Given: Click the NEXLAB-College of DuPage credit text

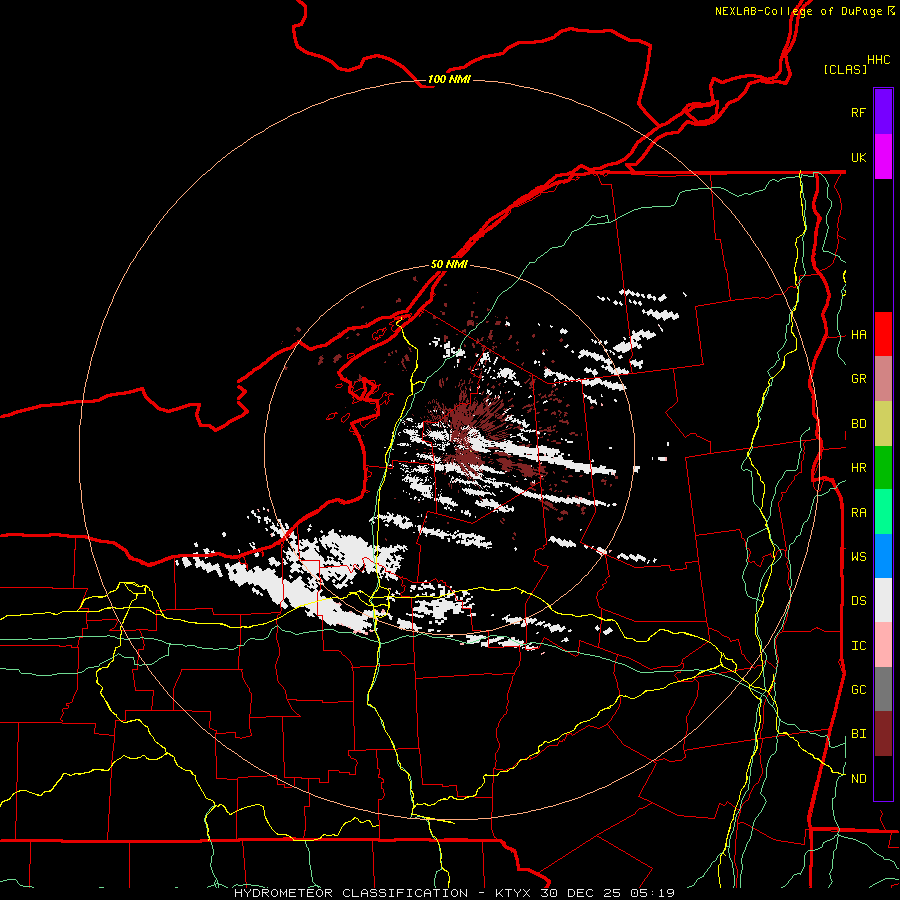Looking at the screenshot, I should click(x=798, y=11).
